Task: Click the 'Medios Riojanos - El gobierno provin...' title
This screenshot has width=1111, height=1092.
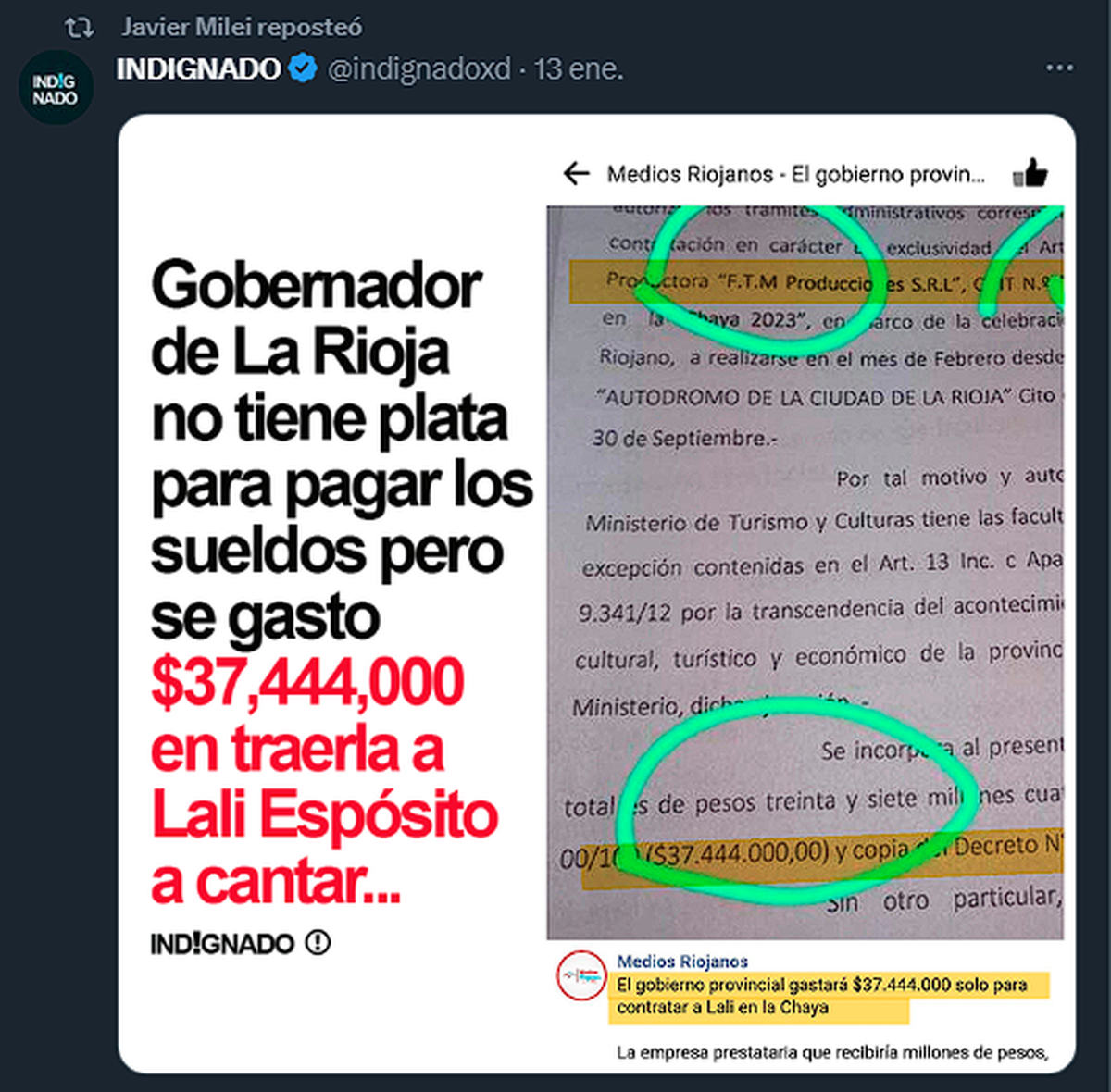Action: pyautogui.click(x=796, y=174)
